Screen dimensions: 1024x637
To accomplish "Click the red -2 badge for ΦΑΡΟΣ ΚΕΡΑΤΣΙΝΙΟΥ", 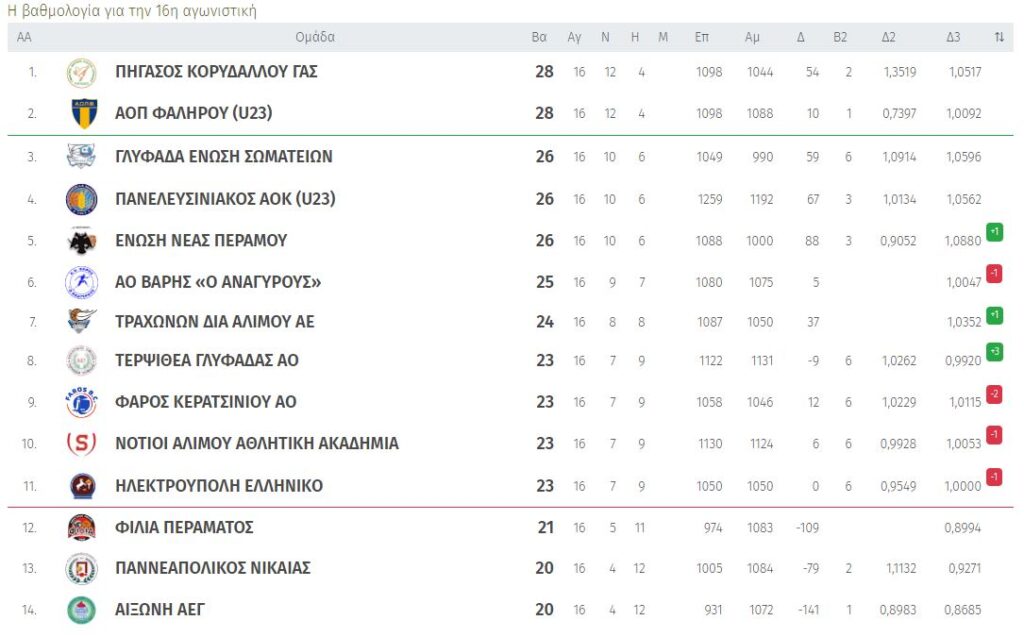I will 994,393.
